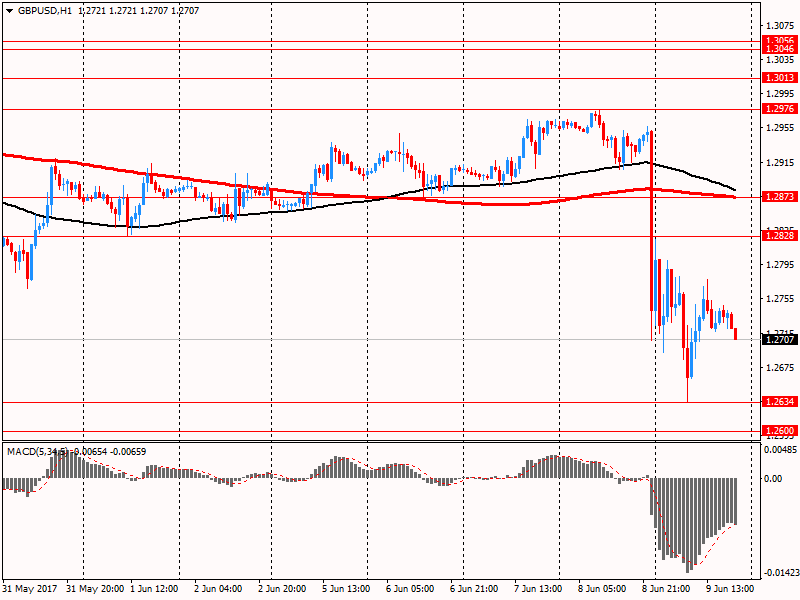Click the 31 May 20:00 time axis label
The height and width of the screenshot is (600, 800).
(95, 589)
